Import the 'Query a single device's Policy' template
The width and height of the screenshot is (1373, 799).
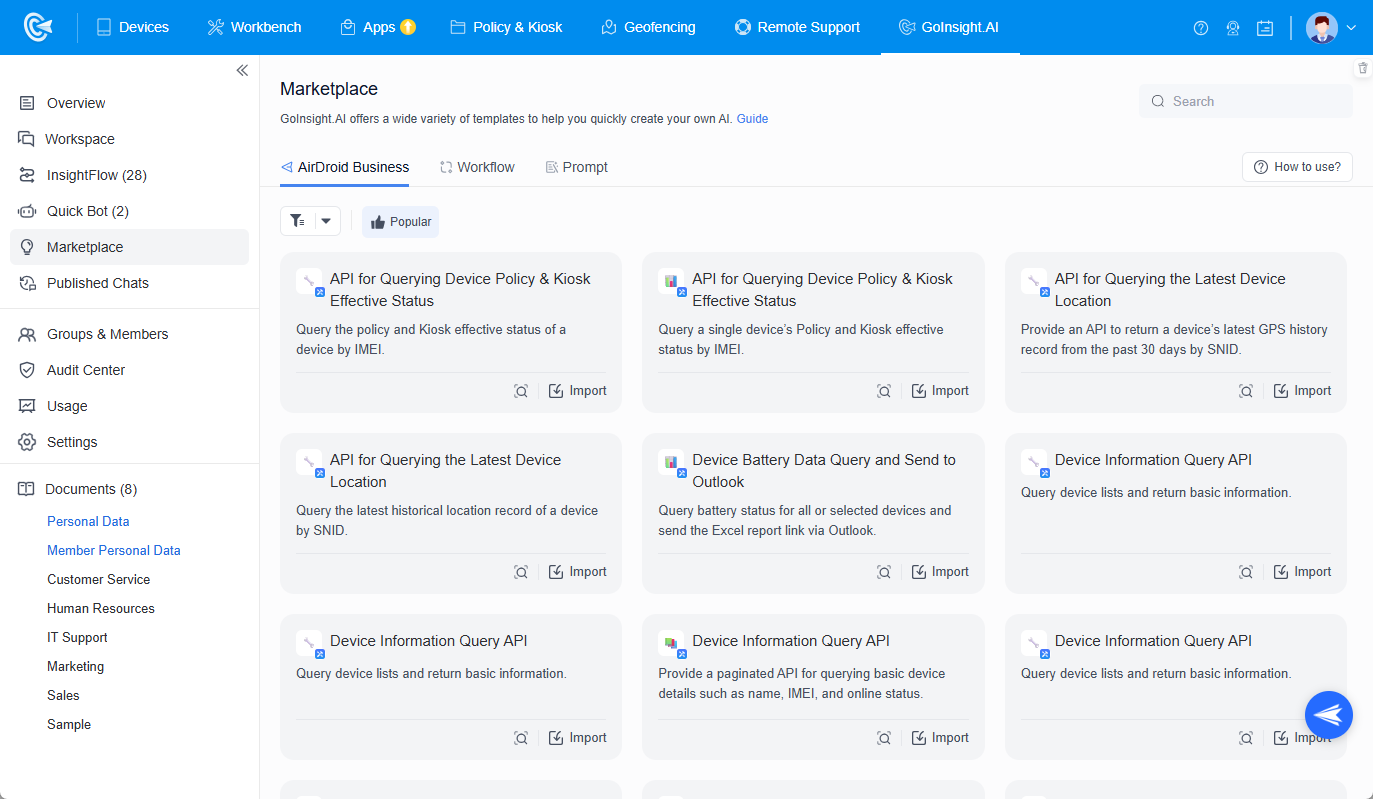point(939,391)
